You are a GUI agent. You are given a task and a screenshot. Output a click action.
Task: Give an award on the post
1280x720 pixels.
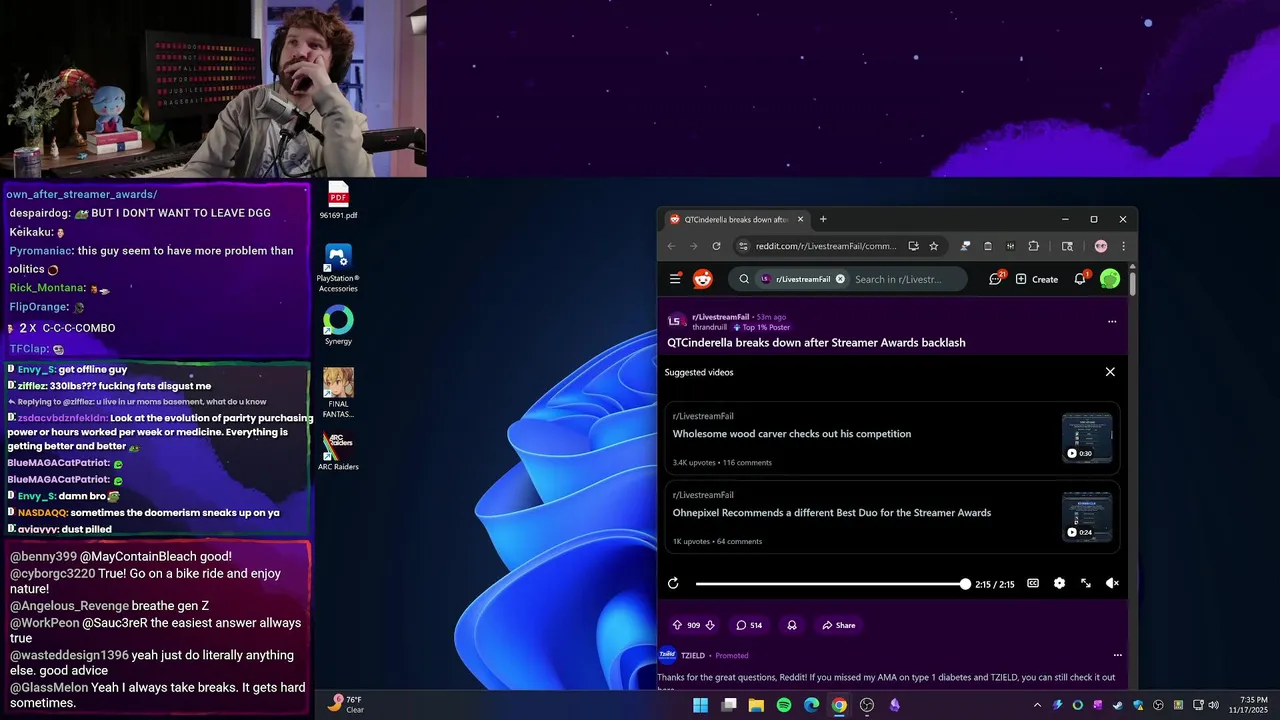tap(792, 625)
